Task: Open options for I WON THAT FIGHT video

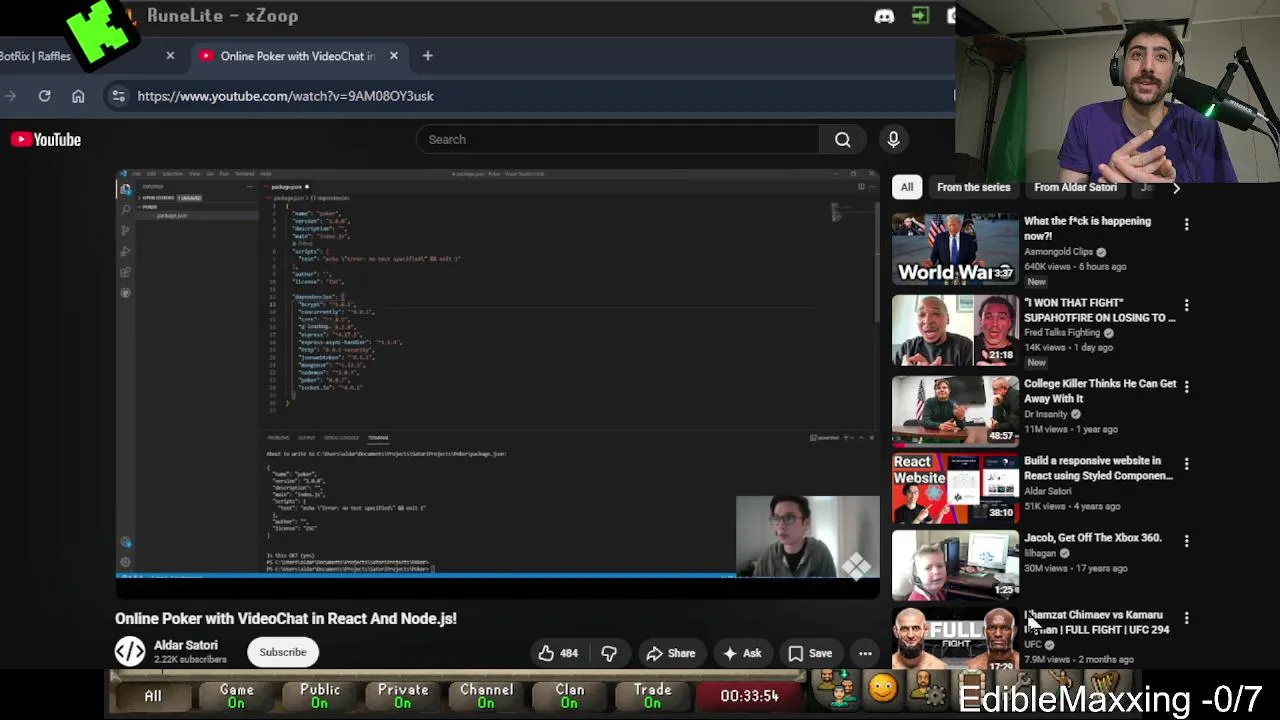Action: (1186, 305)
